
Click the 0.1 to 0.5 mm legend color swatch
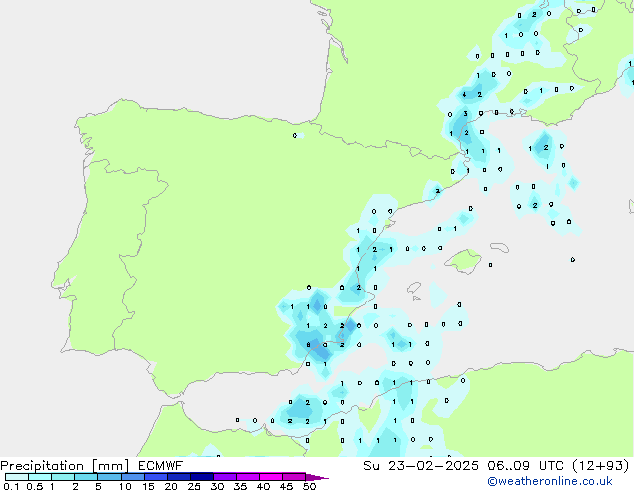coord(17,477)
